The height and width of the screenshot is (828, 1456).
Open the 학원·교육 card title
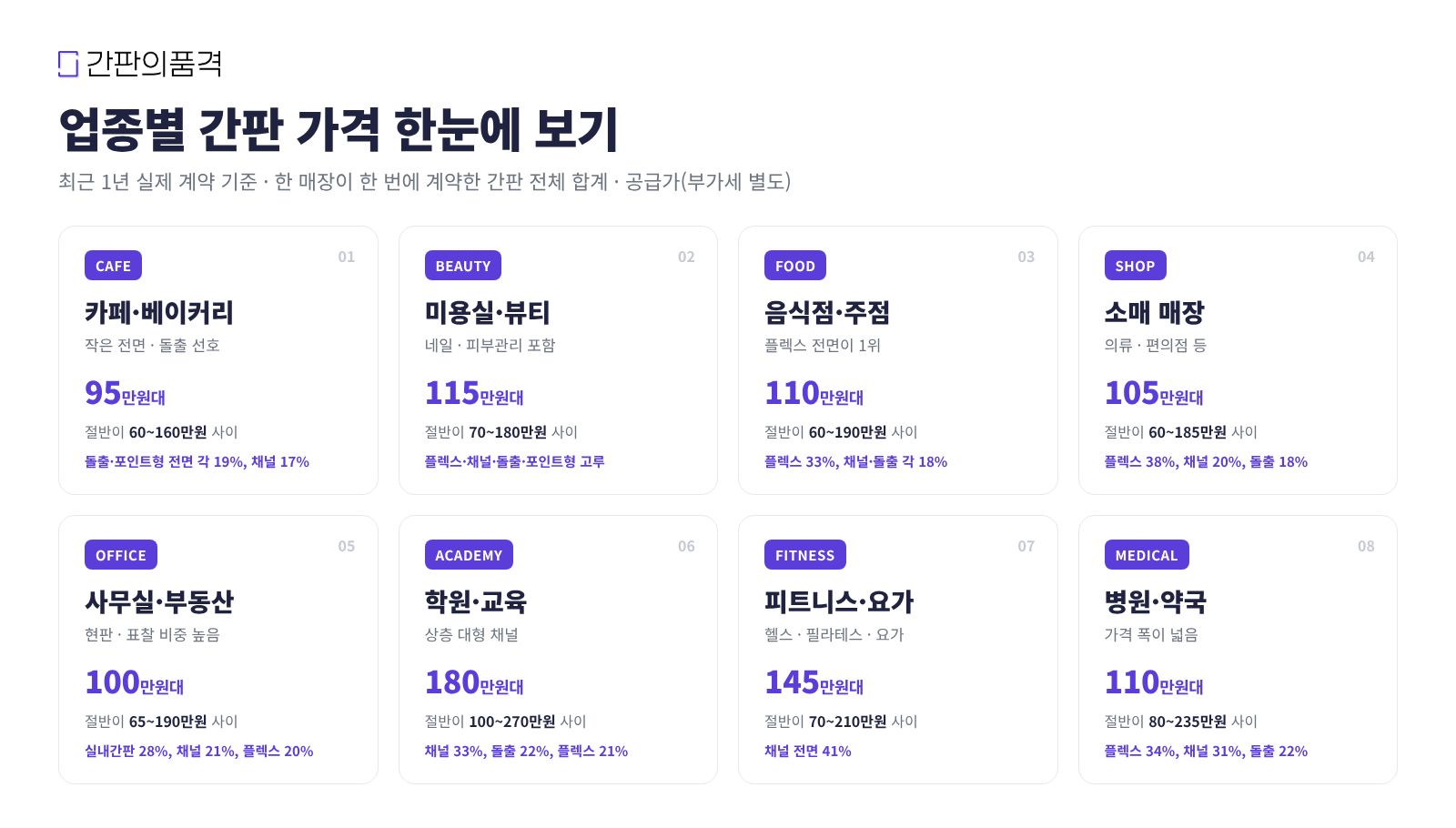tap(476, 601)
